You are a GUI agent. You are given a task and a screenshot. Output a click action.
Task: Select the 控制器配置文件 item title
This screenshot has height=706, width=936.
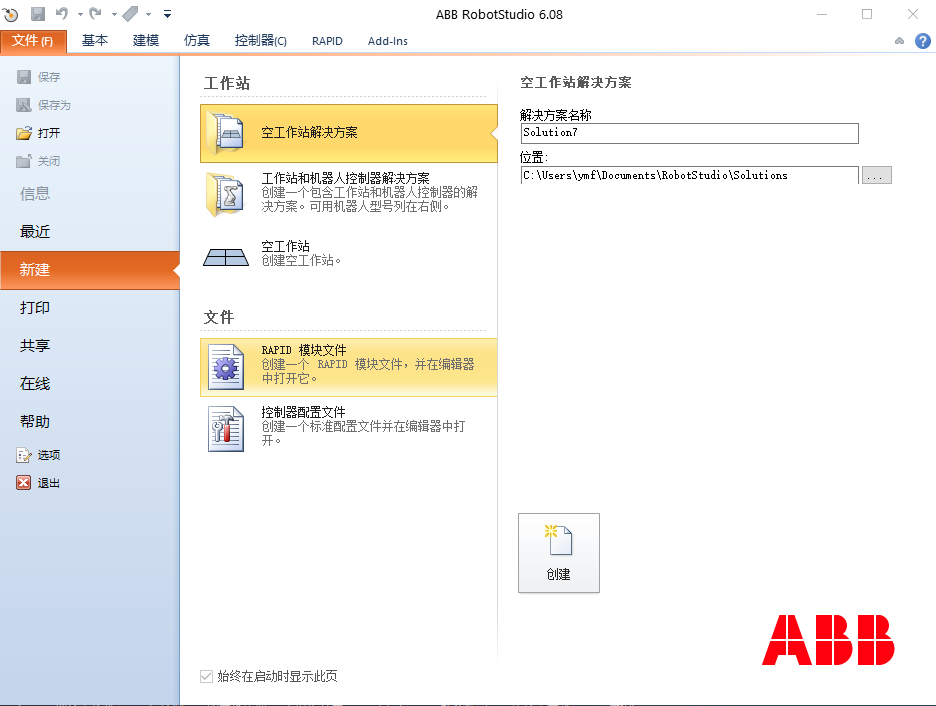click(x=303, y=412)
